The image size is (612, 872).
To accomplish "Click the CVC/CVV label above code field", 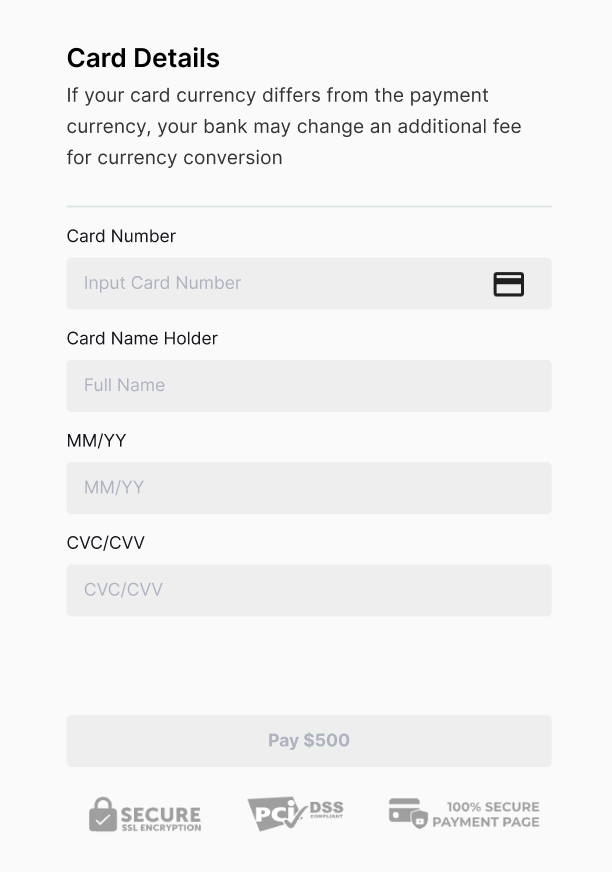I will point(106,543).
